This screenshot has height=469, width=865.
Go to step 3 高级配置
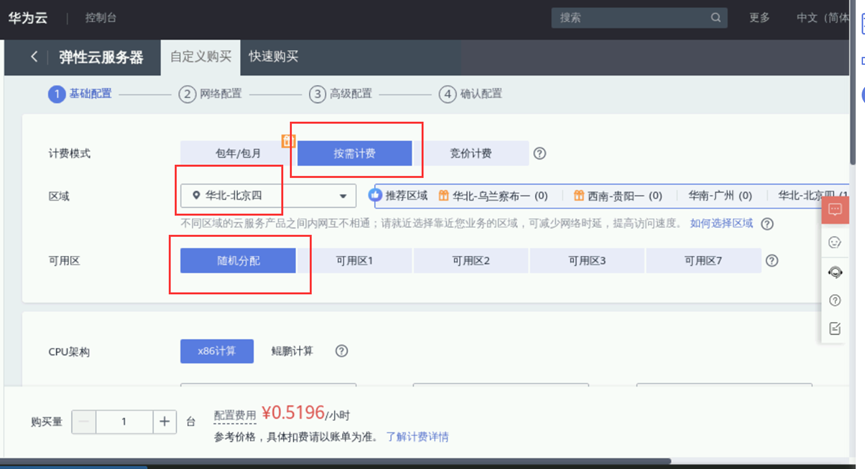pyautogui.click(x=340, y=94)
